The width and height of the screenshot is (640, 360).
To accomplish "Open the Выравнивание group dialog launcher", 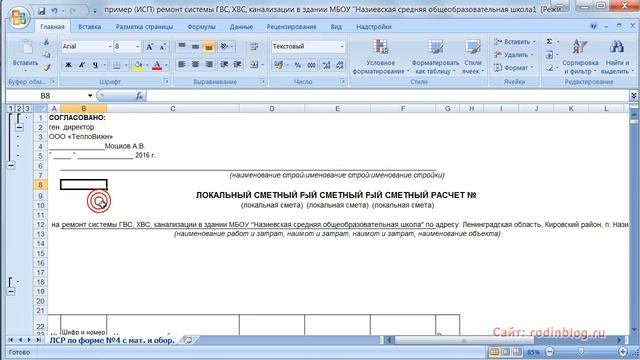I will click(262, 82).
